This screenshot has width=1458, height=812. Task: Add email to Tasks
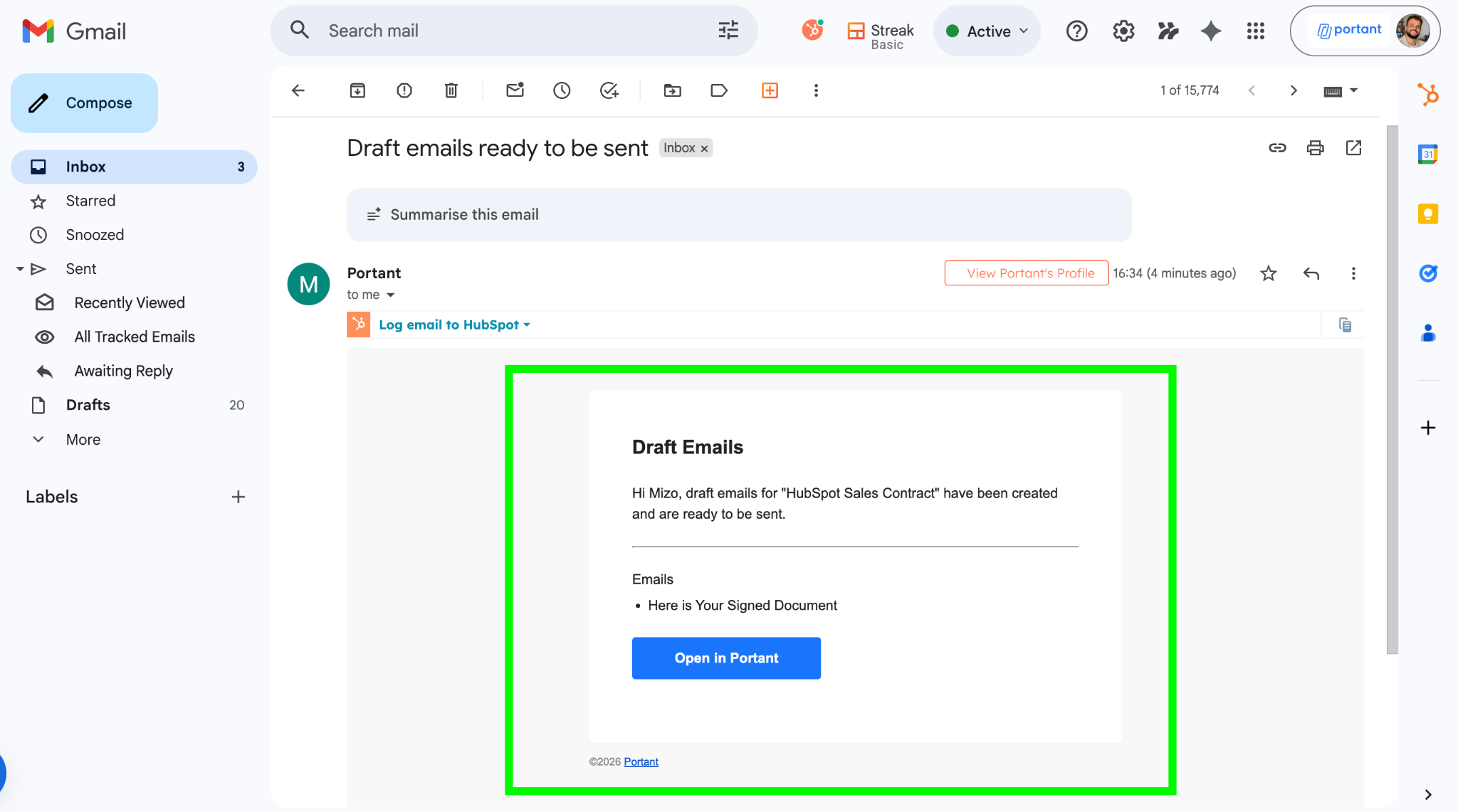click(x=609, y=90)
